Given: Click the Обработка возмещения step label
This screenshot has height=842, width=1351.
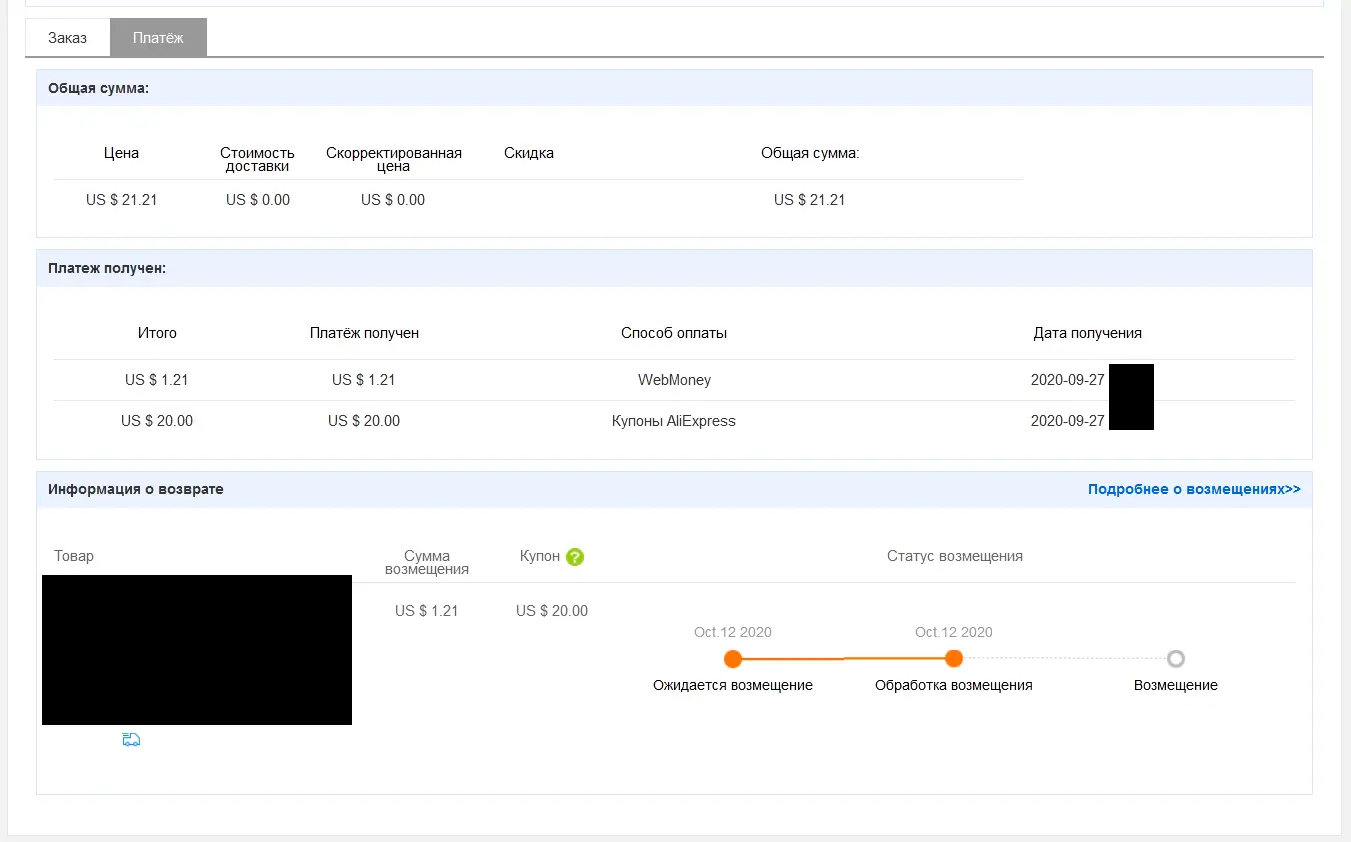Looking at the screenshot, I should [954, 686].
